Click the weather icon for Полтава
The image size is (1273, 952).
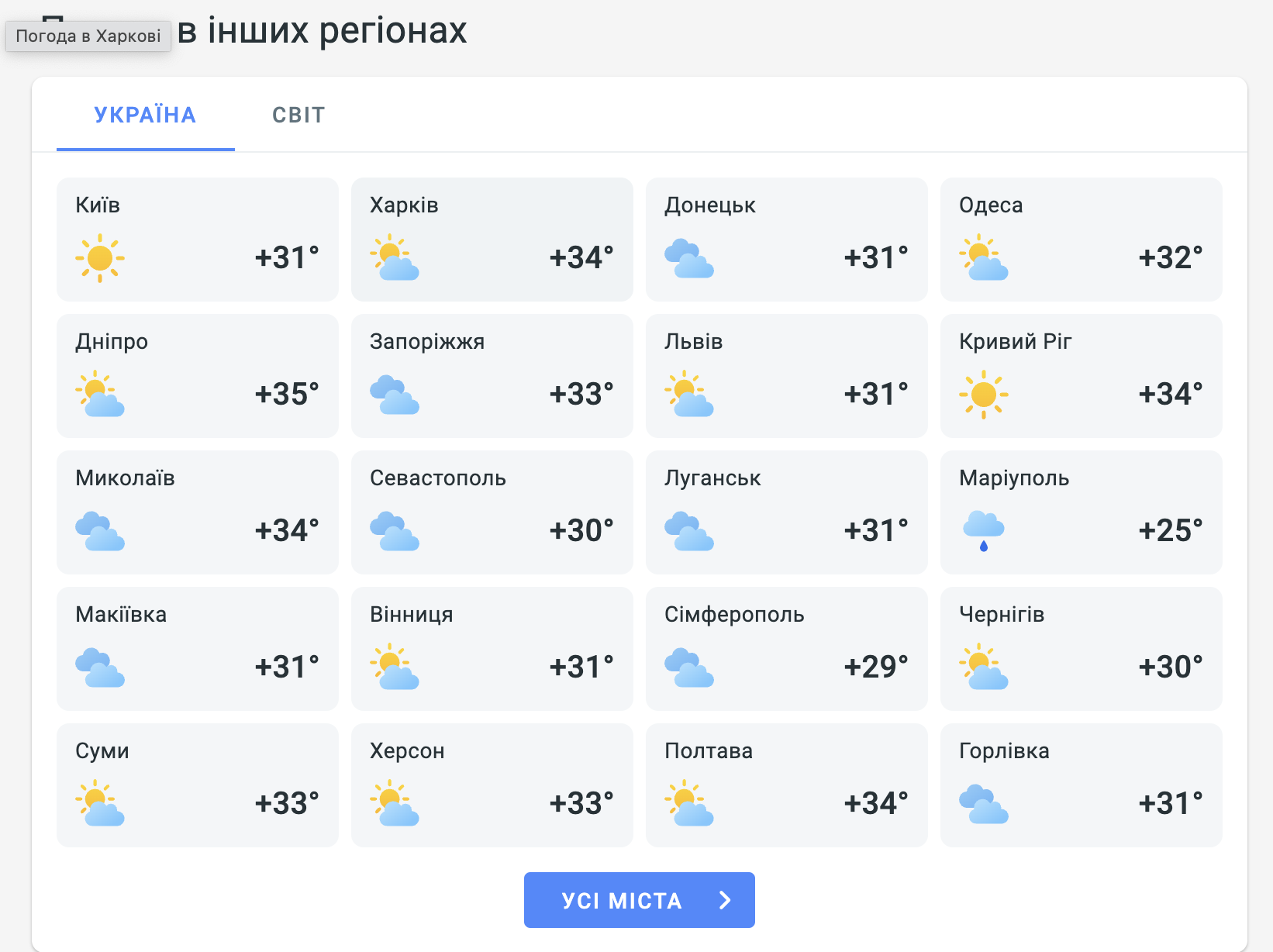pos(688,803)
